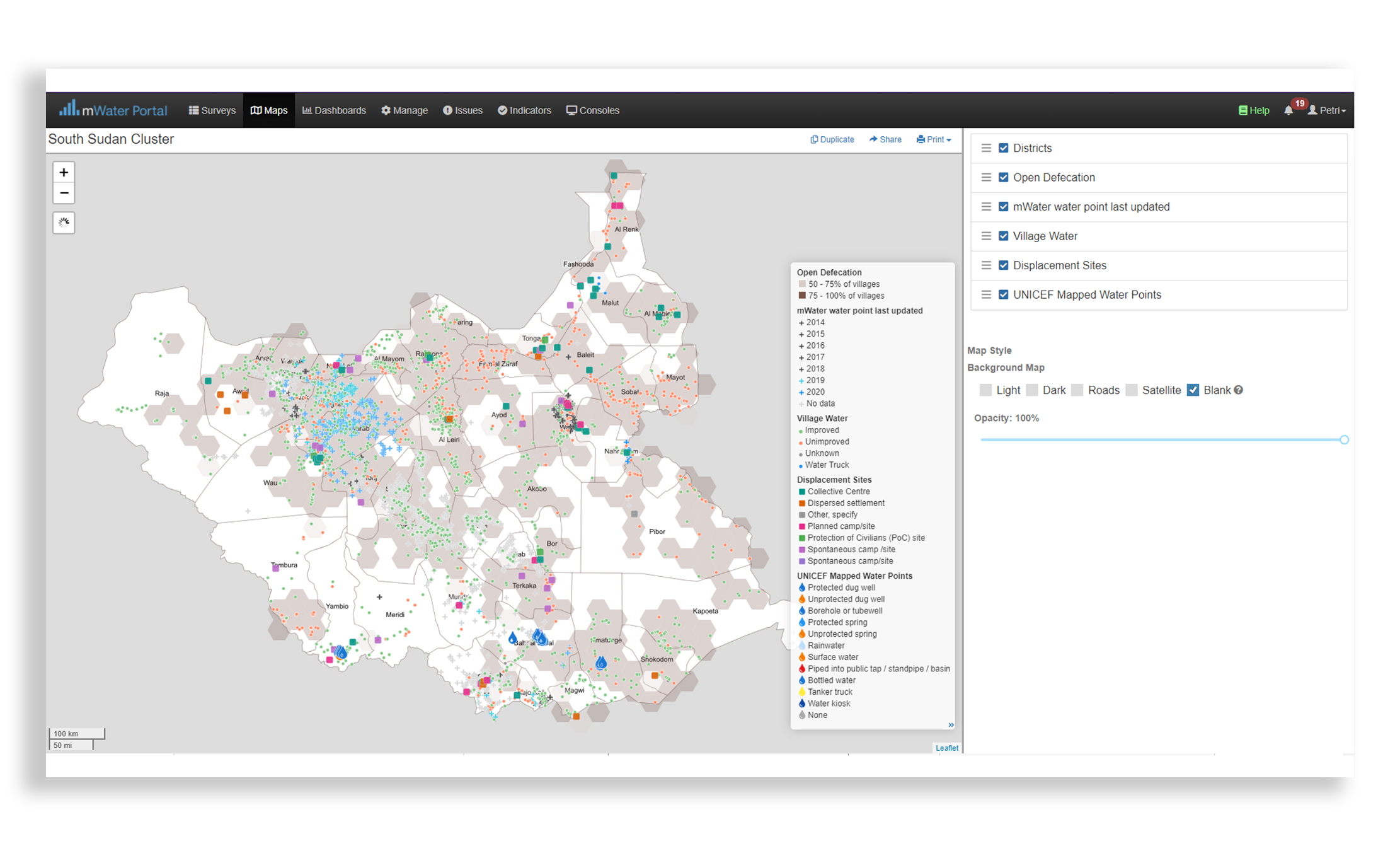The width and height of the screenshot is (1400, 846).
Task: Click the Raja map label
Action: 161,393
